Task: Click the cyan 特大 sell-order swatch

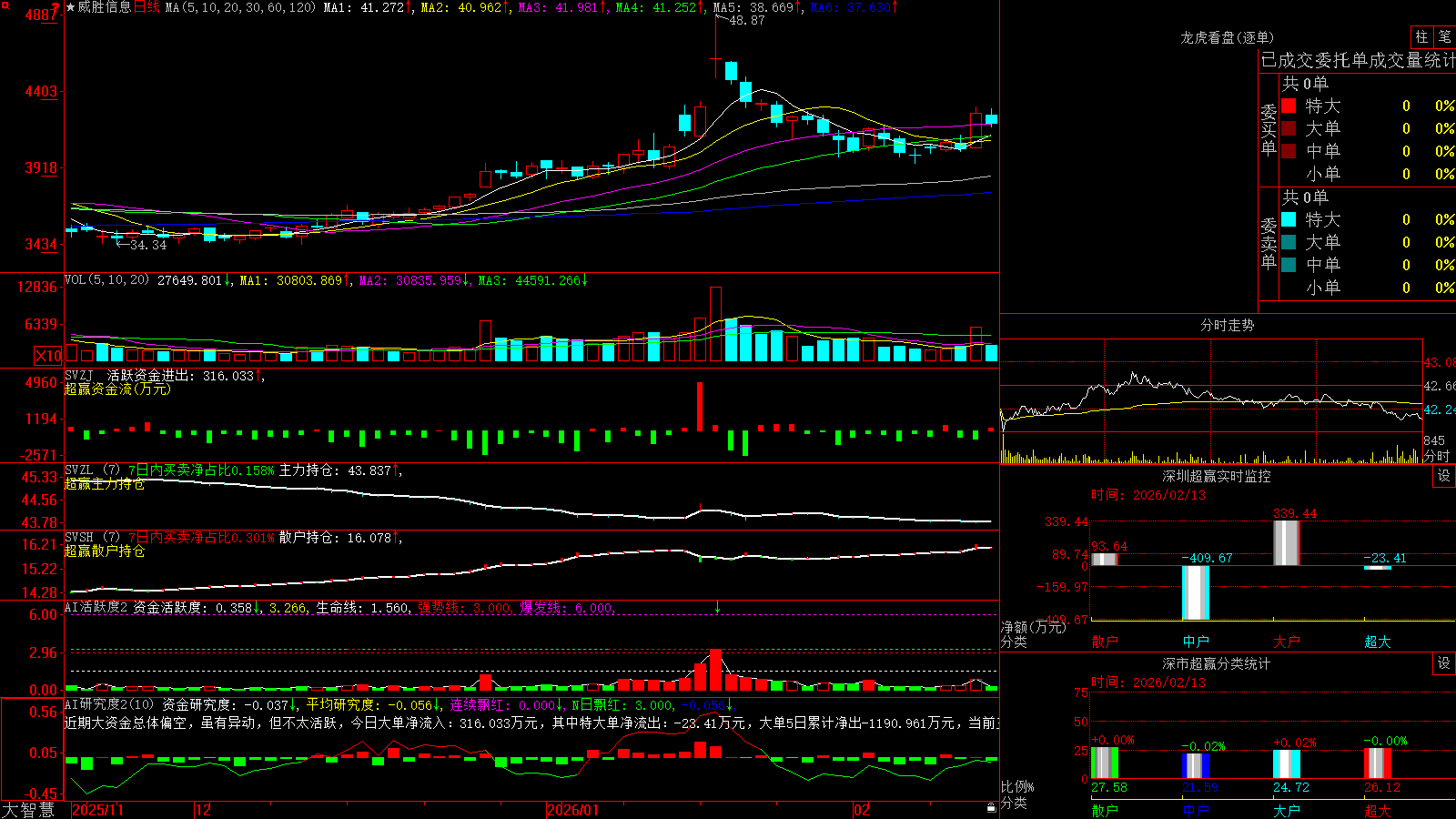Action: click(1289, 219)
